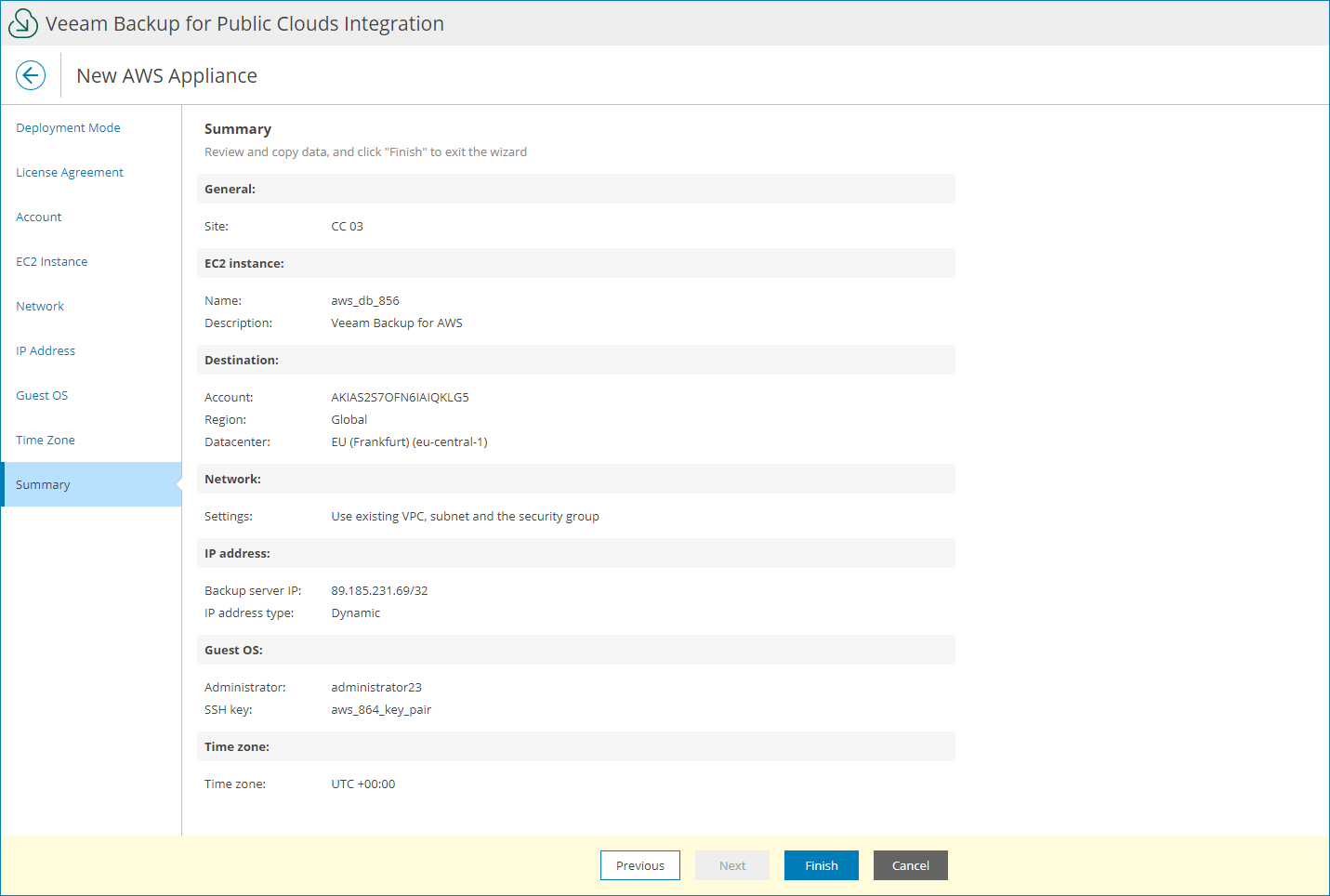
Task: Click the Previous button
Action: (x=639, y=865)
